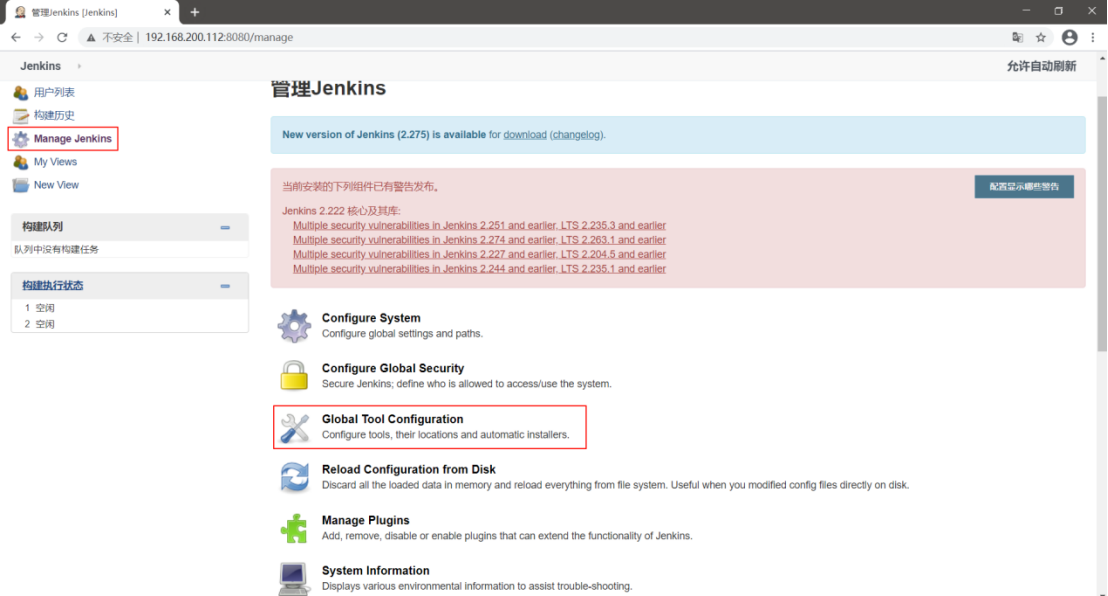
Task: Open the New View sidebar link
Action: pyautogui.click(x=56, y=185)
